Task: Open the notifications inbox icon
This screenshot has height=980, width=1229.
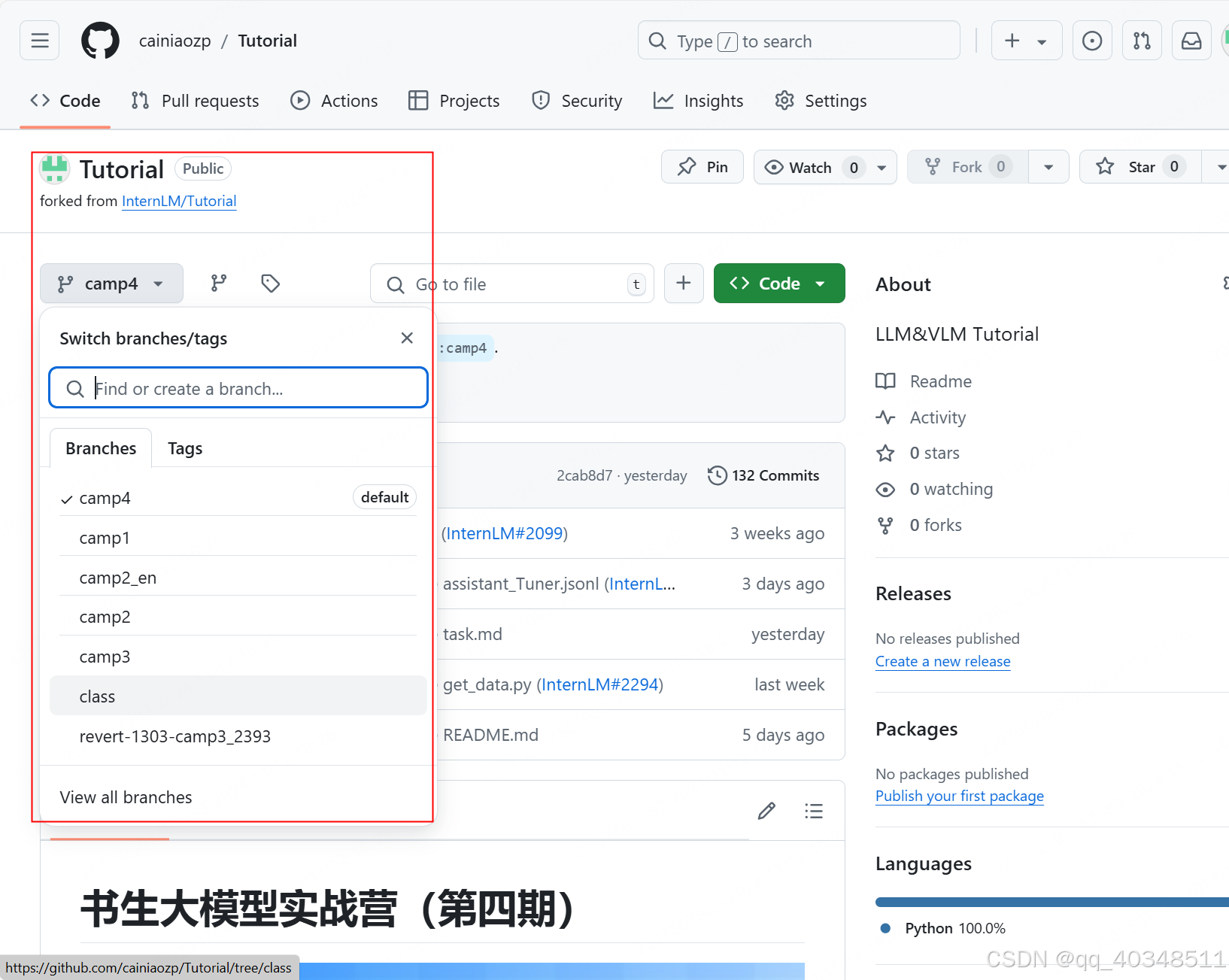Action: coord(1191,41)
